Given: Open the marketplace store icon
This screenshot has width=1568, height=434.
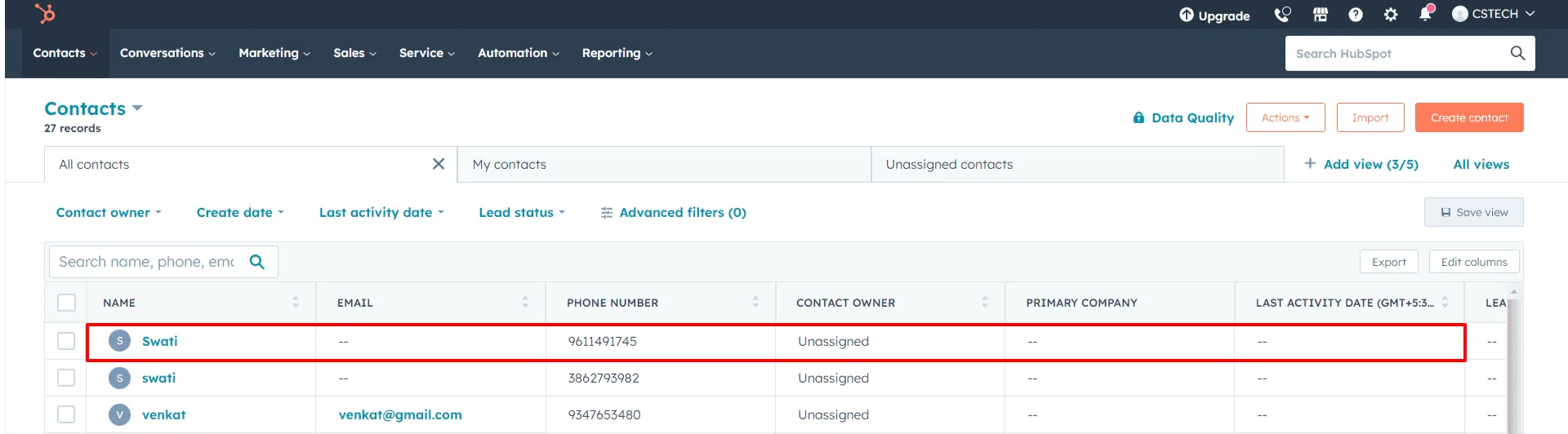Looking at the screenshot, I should [x=1320, y=15].
